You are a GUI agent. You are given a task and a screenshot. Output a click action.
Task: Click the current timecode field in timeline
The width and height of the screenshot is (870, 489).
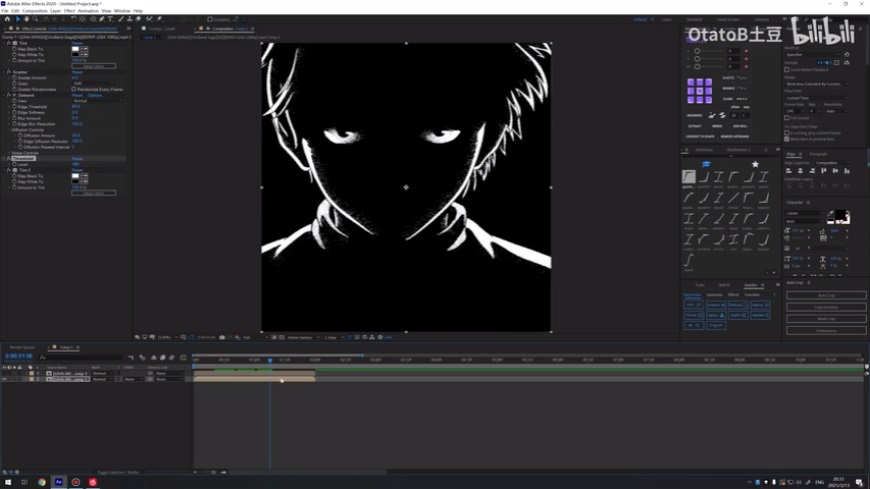point(19,356)
